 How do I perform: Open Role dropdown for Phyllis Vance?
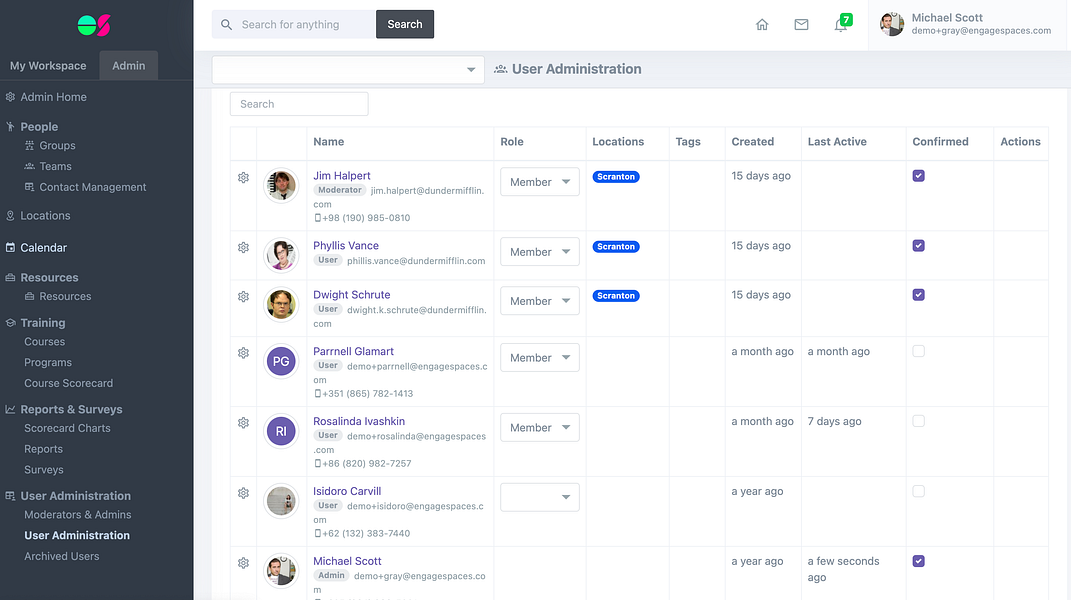pyautogui.click(x=540, y=251)
